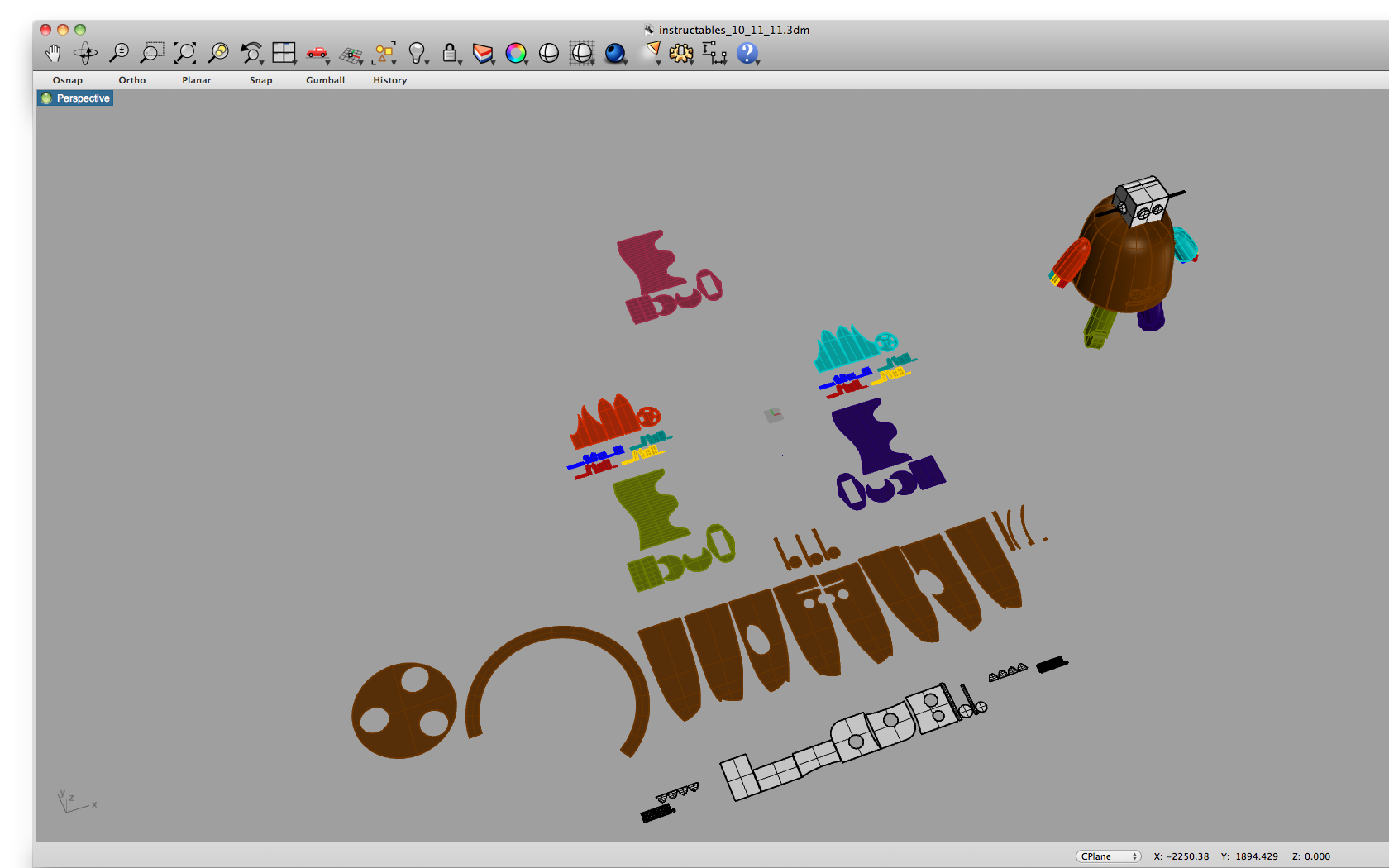The height and width of the screenshot is (868, 1389).
Task: Open the four viewport layout icon
Action: (x=284, y=52)
